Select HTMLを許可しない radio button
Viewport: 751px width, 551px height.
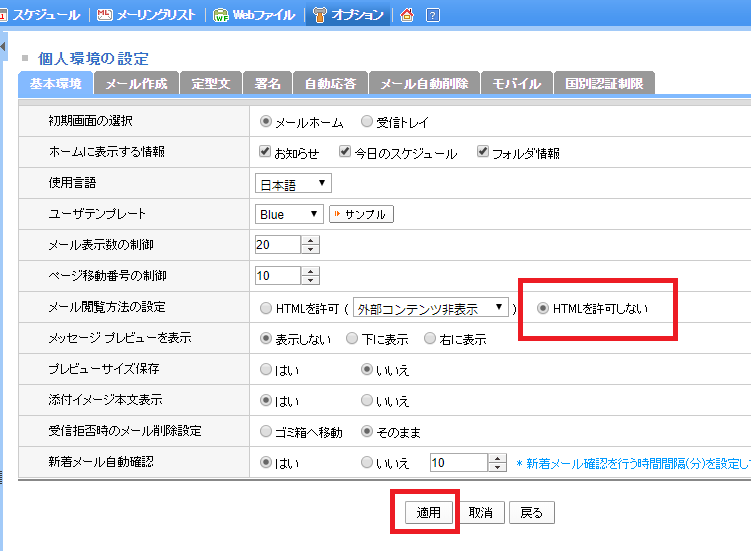tap(542, 308)
